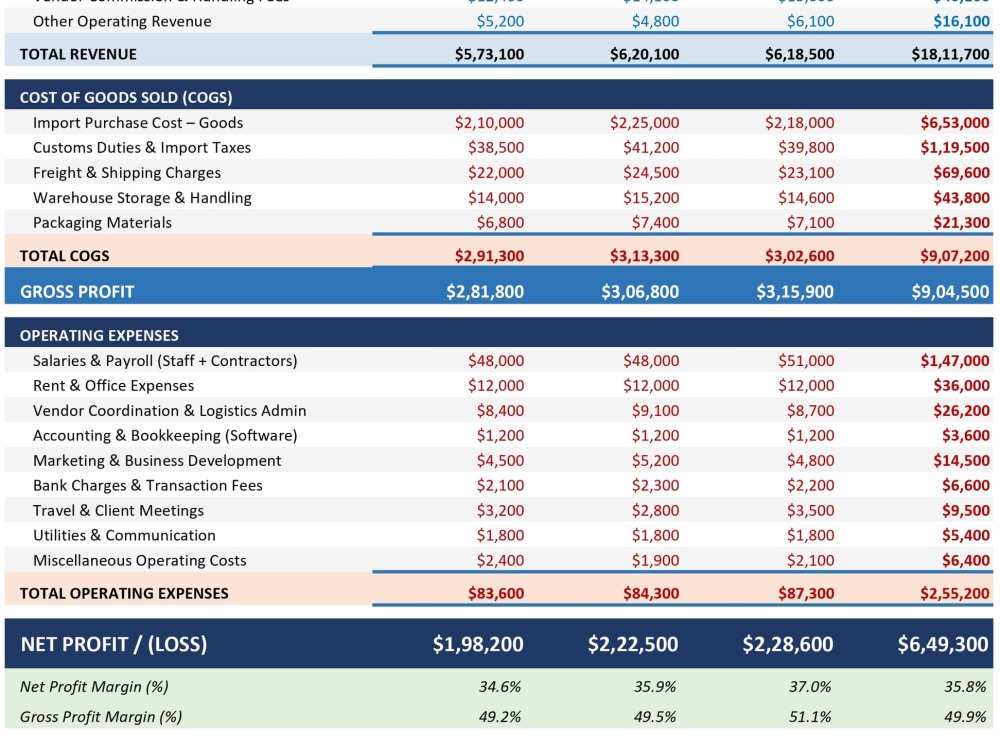Click the $18,11,700 total revenue cell

pyautogui.click(x=950, y=54)
